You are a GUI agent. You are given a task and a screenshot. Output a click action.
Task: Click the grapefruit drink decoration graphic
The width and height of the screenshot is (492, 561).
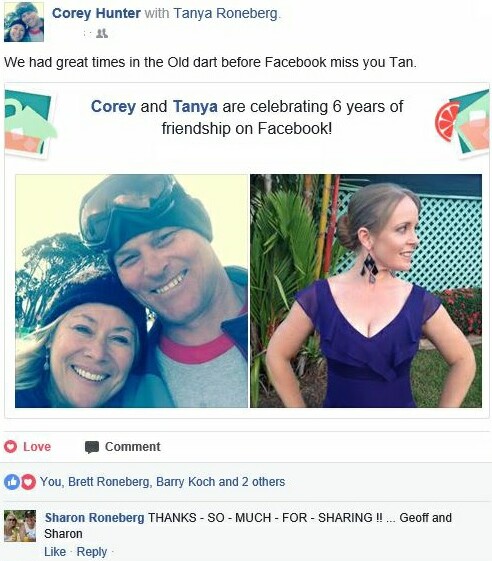pyautogui.click(x=462, y=123)
